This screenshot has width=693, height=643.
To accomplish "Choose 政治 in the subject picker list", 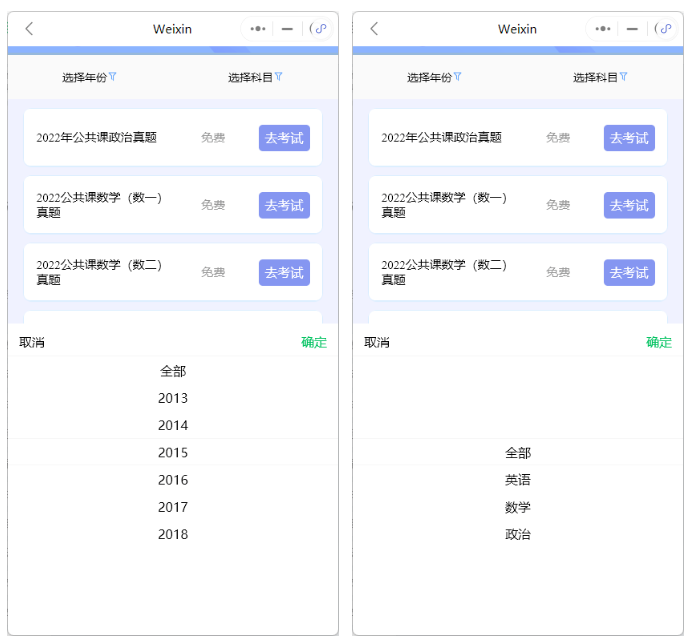I will point(518,534).
